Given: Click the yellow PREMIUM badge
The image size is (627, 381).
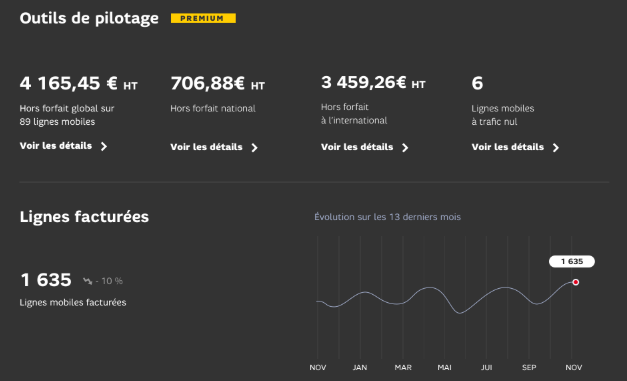Looking at the screenshot, I should (x=203, y=18).
